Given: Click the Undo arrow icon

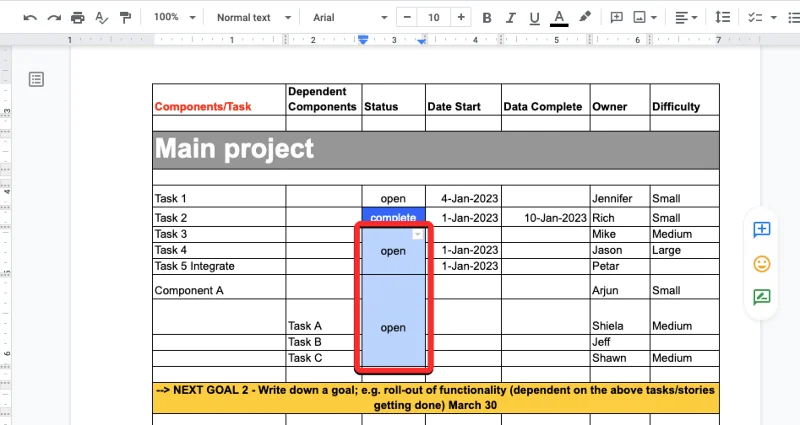Looking at the screenshot, I should pos(30,18).
